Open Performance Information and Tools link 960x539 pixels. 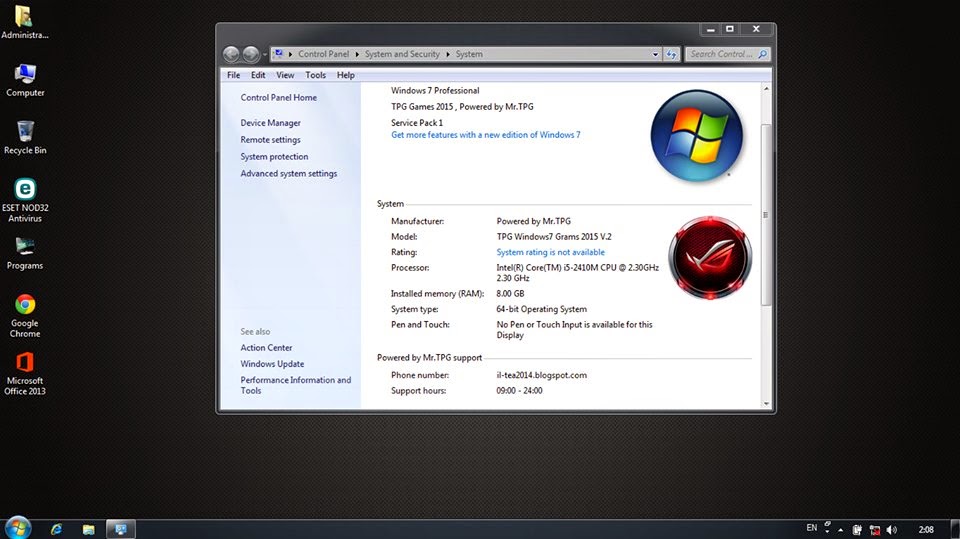[x=296, y=385]
